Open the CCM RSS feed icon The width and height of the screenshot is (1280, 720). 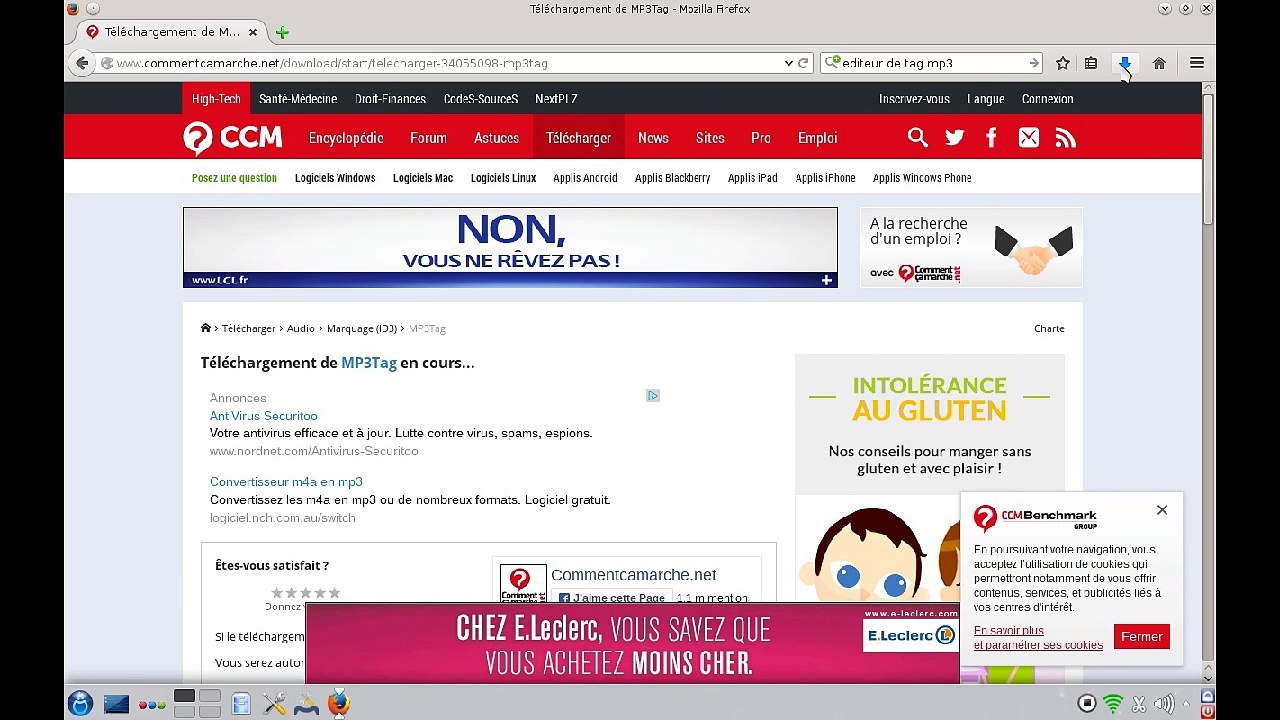1066,138
